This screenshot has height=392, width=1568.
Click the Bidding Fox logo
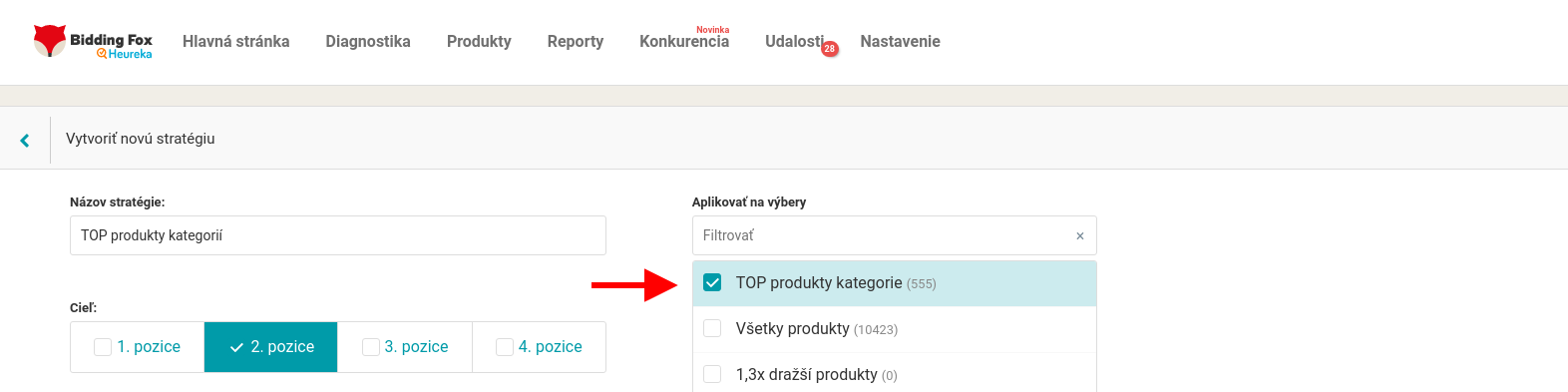(93, 42)
